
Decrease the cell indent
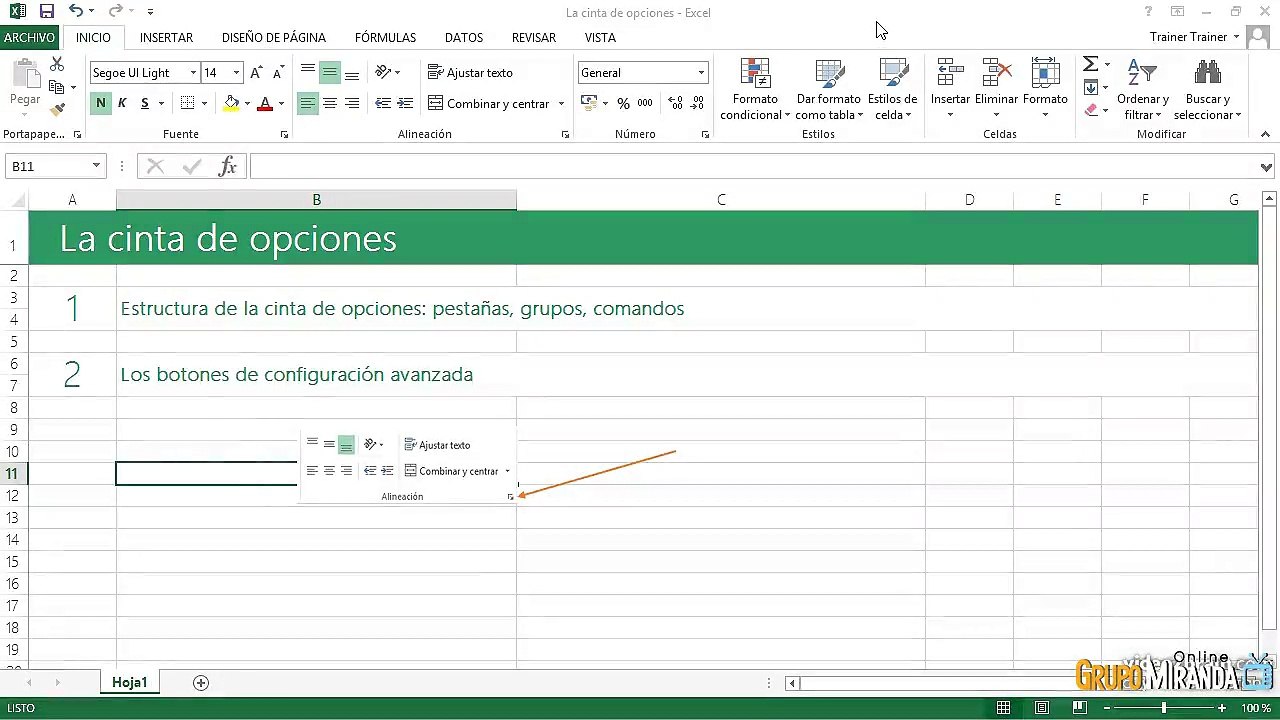pyautogui.click(x=383, y=103)
